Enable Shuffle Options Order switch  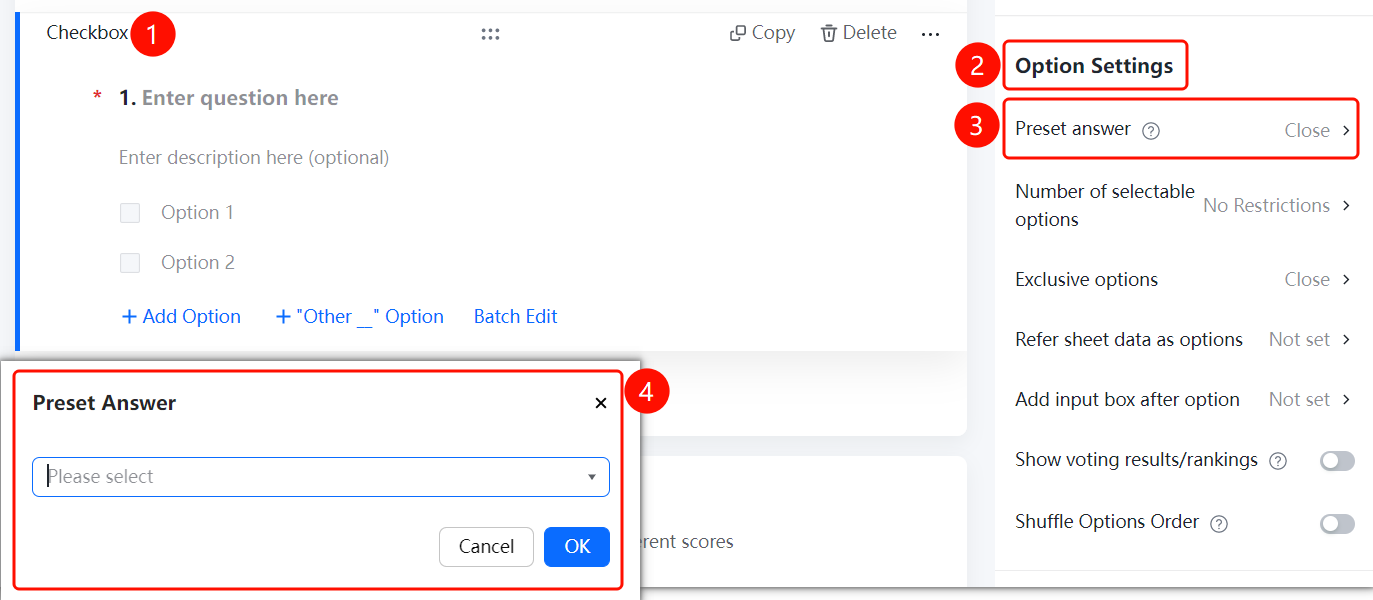click(1337, 524)
